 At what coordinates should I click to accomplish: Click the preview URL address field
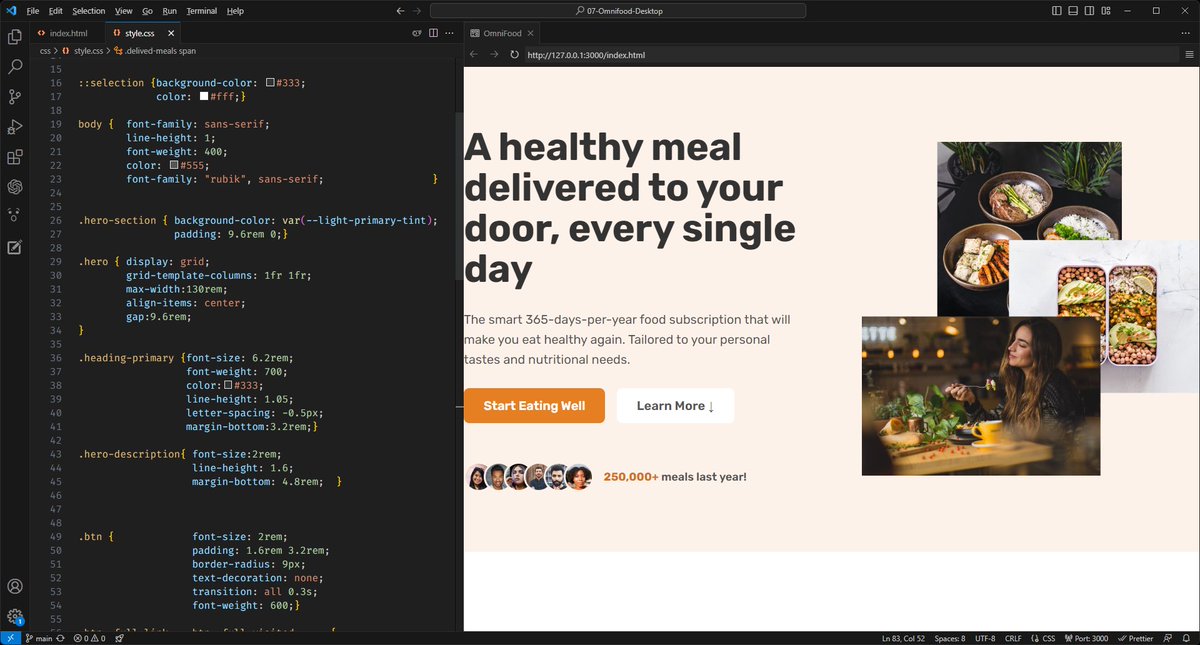850,55
